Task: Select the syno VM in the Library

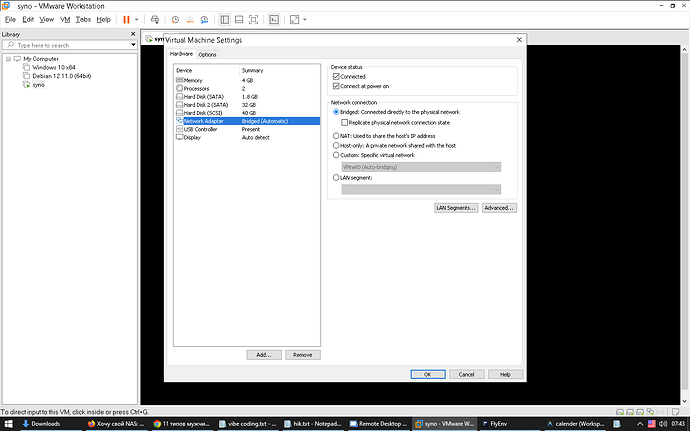Action: click(x=38, y=85)
